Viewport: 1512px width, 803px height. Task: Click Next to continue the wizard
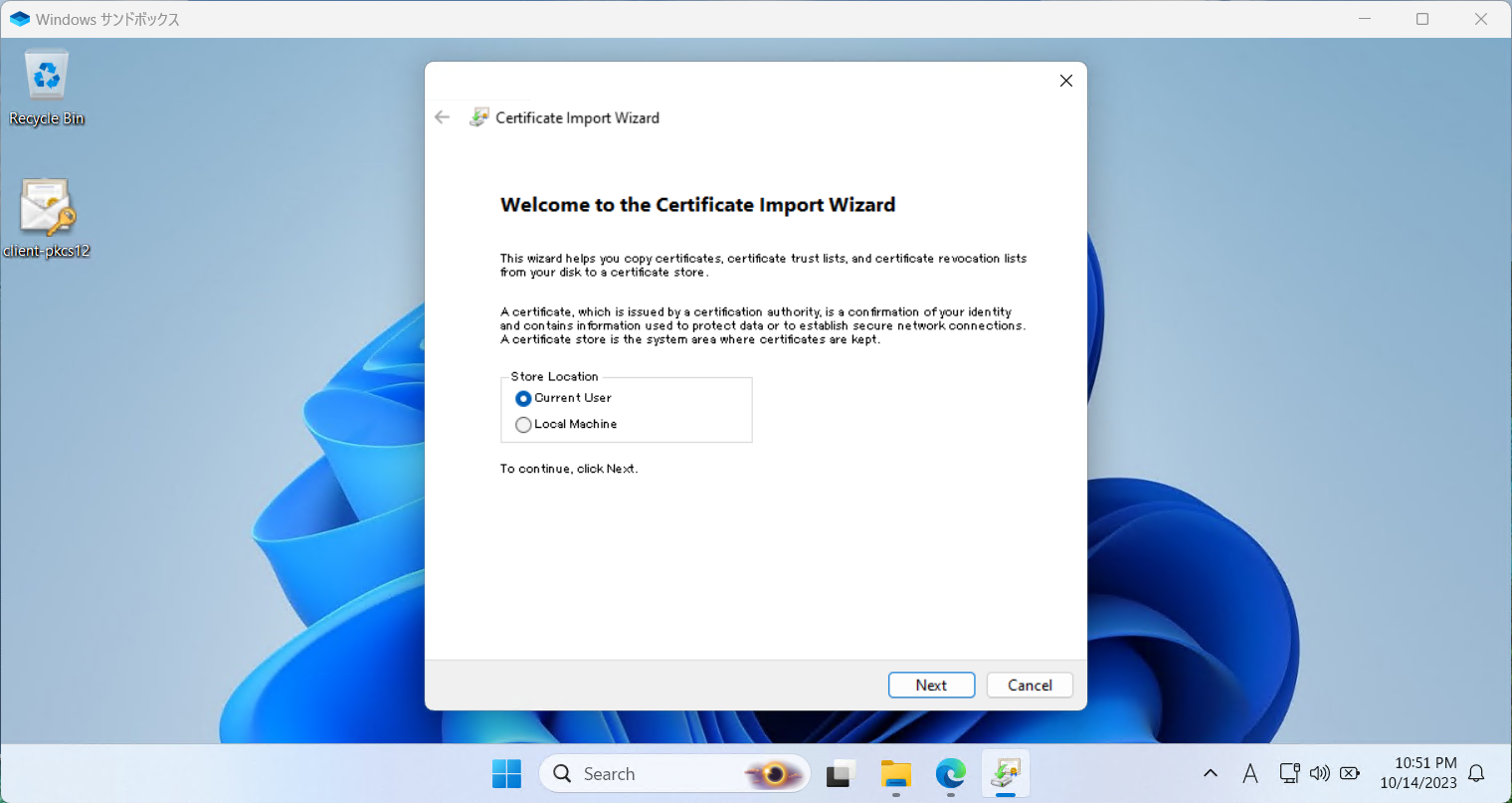[x=931, y=686]
